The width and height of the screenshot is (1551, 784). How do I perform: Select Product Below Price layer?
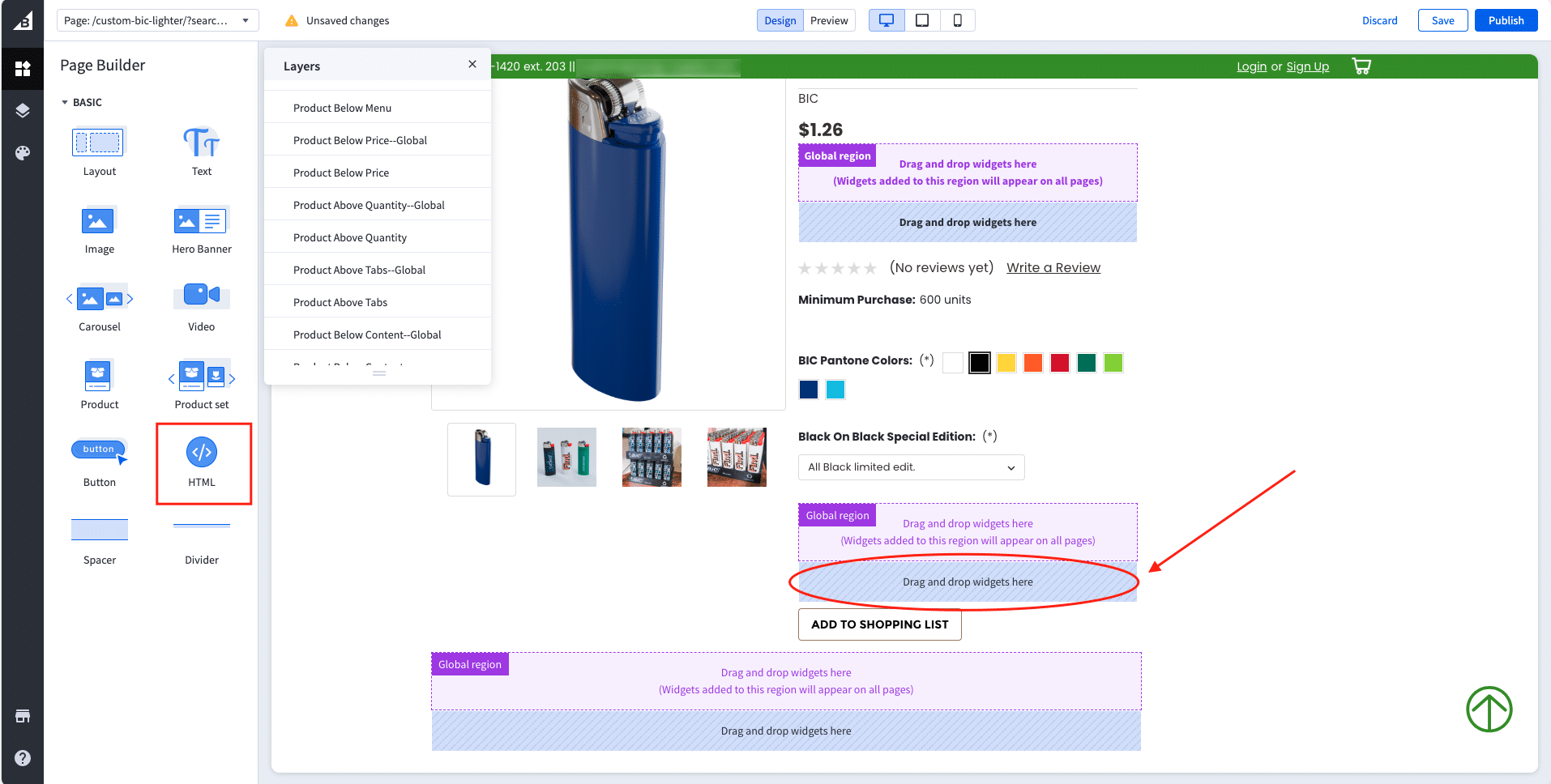(x=378, y=173)
